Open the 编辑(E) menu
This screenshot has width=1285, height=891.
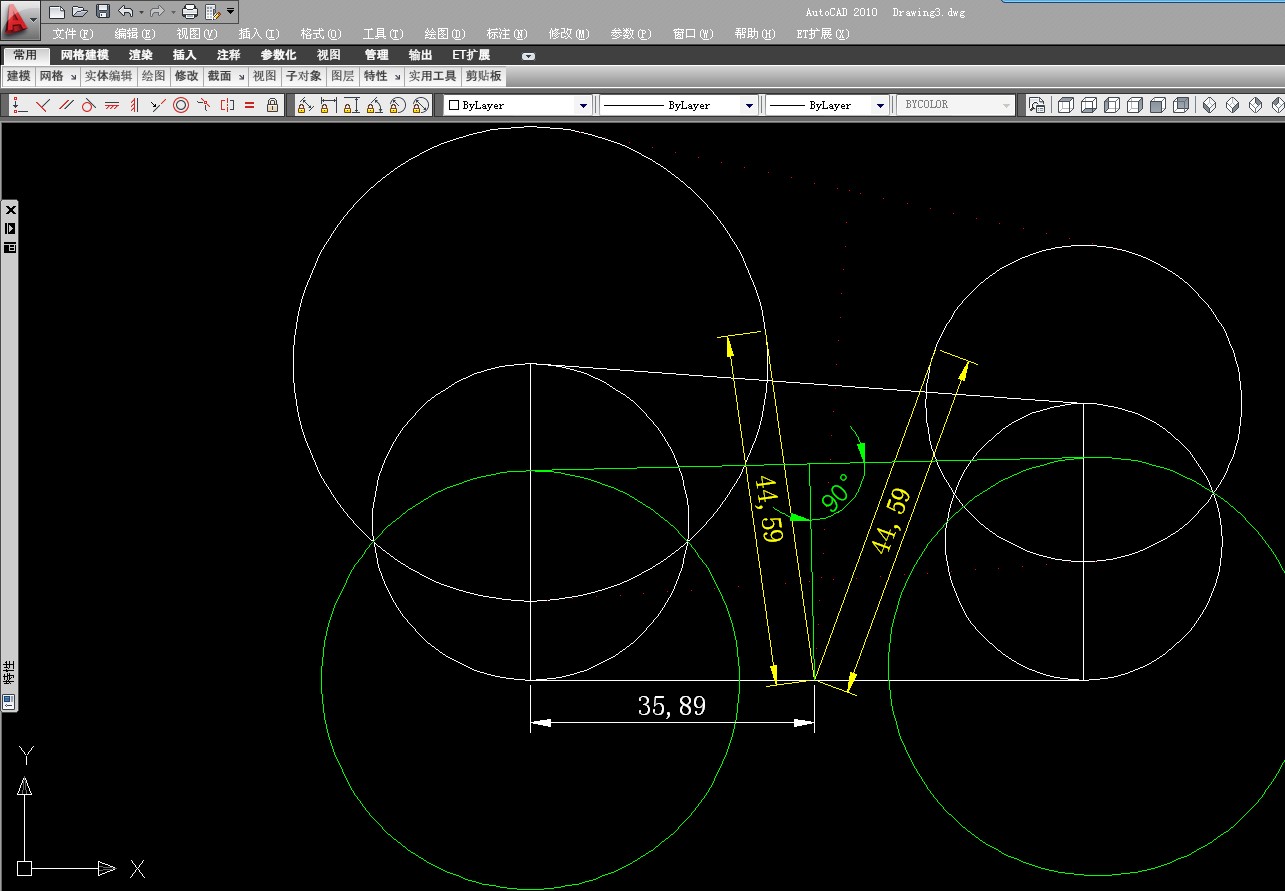(135, 34)
